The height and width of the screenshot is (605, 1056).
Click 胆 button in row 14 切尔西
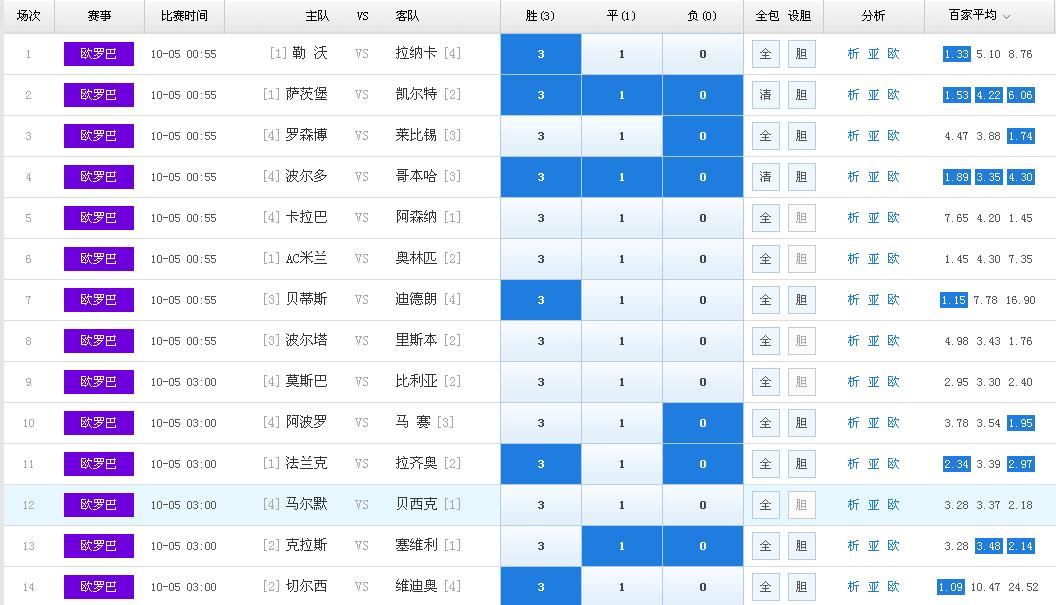[x=801, y=587]
